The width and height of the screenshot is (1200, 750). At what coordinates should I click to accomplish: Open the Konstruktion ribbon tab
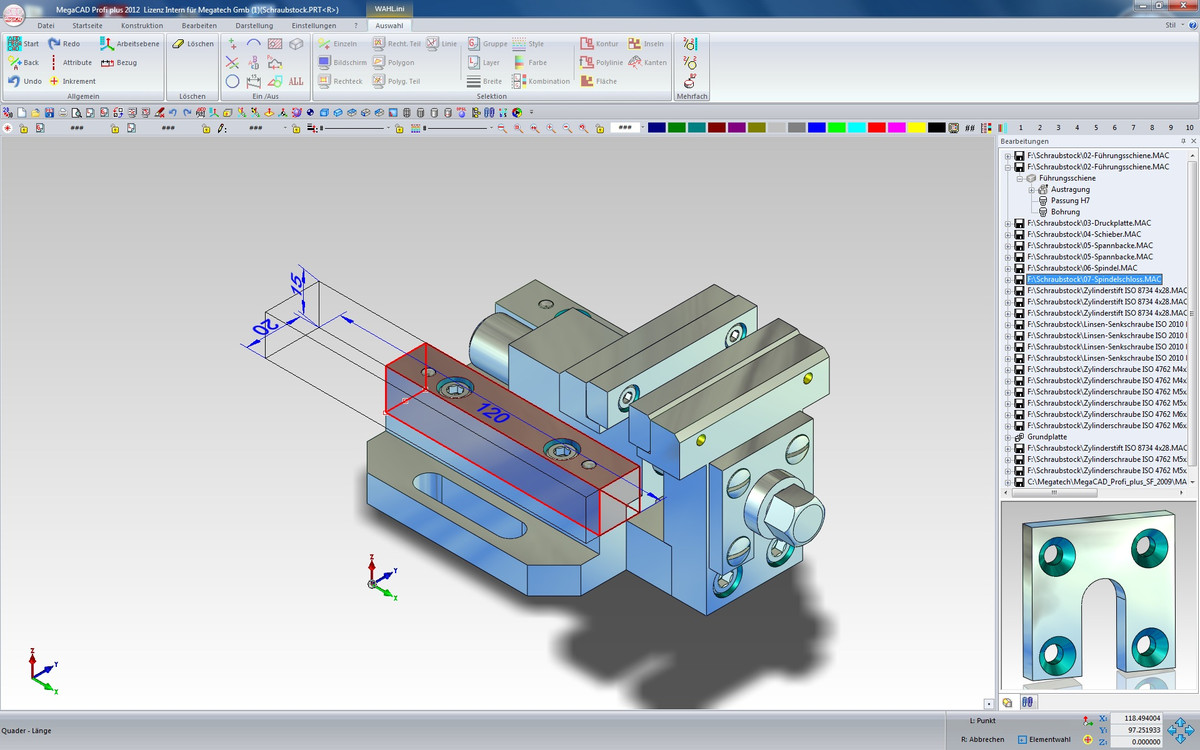point(142,25)
